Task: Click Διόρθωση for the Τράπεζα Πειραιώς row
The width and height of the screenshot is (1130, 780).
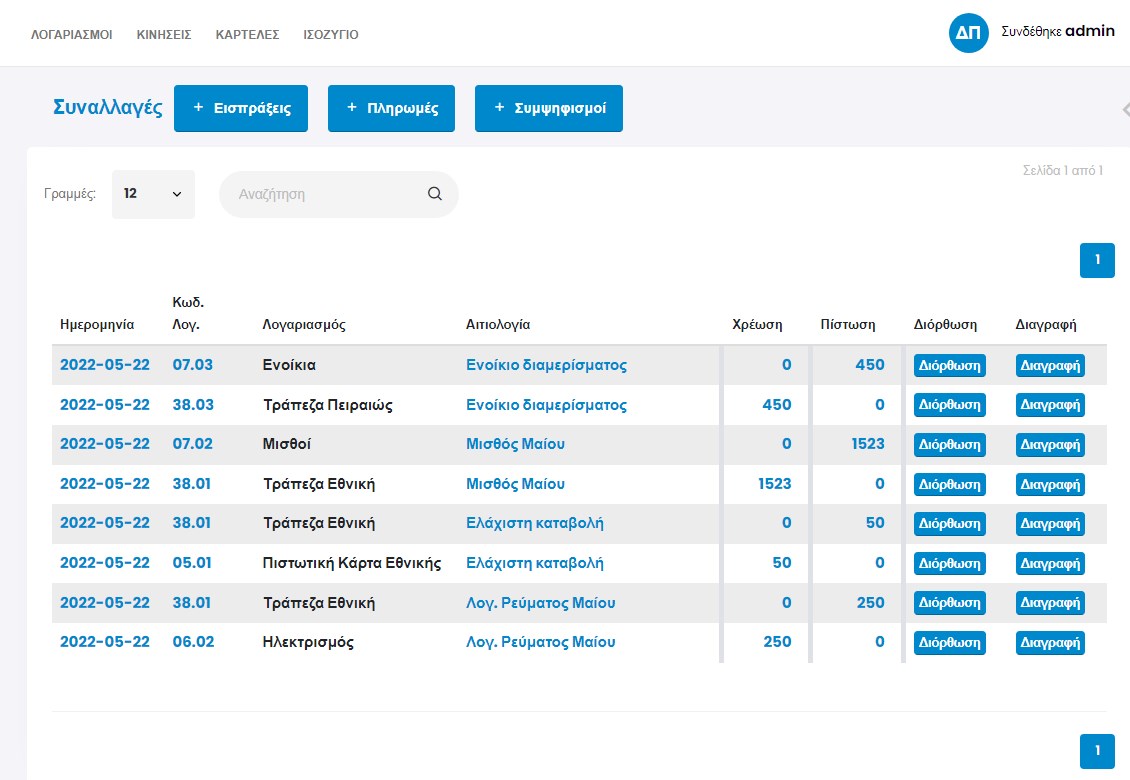Action: (x=949, y=405)
